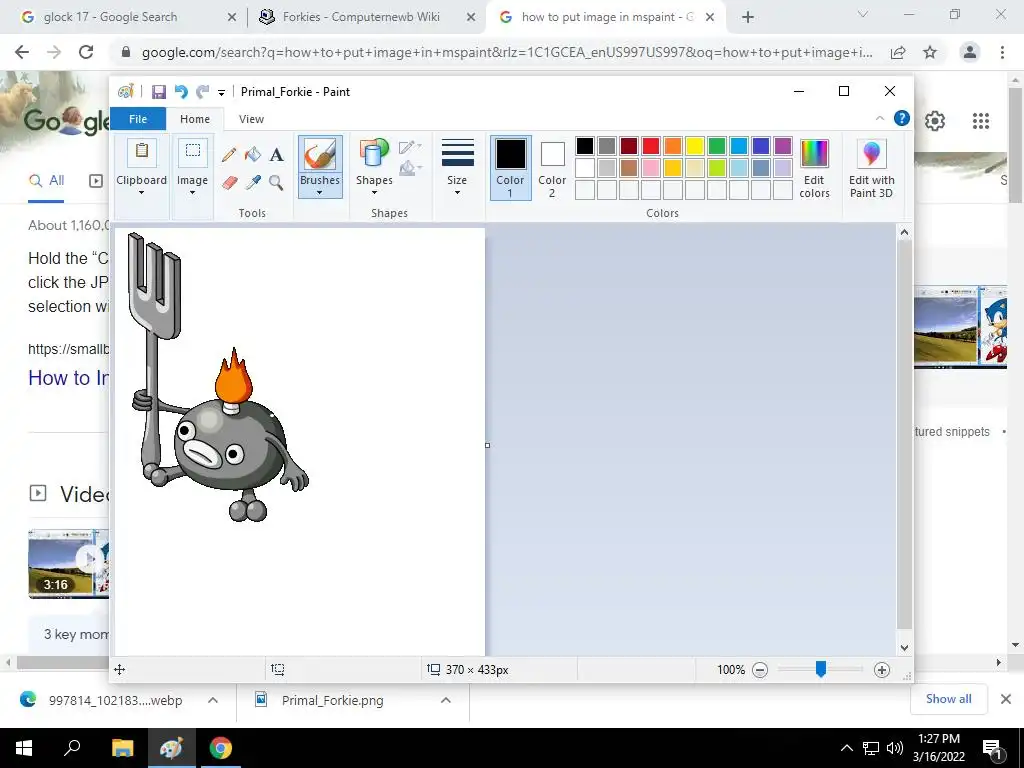1024x768 pixels.
Task: Pick the green color swatch
Action: (x=717, y=146)
